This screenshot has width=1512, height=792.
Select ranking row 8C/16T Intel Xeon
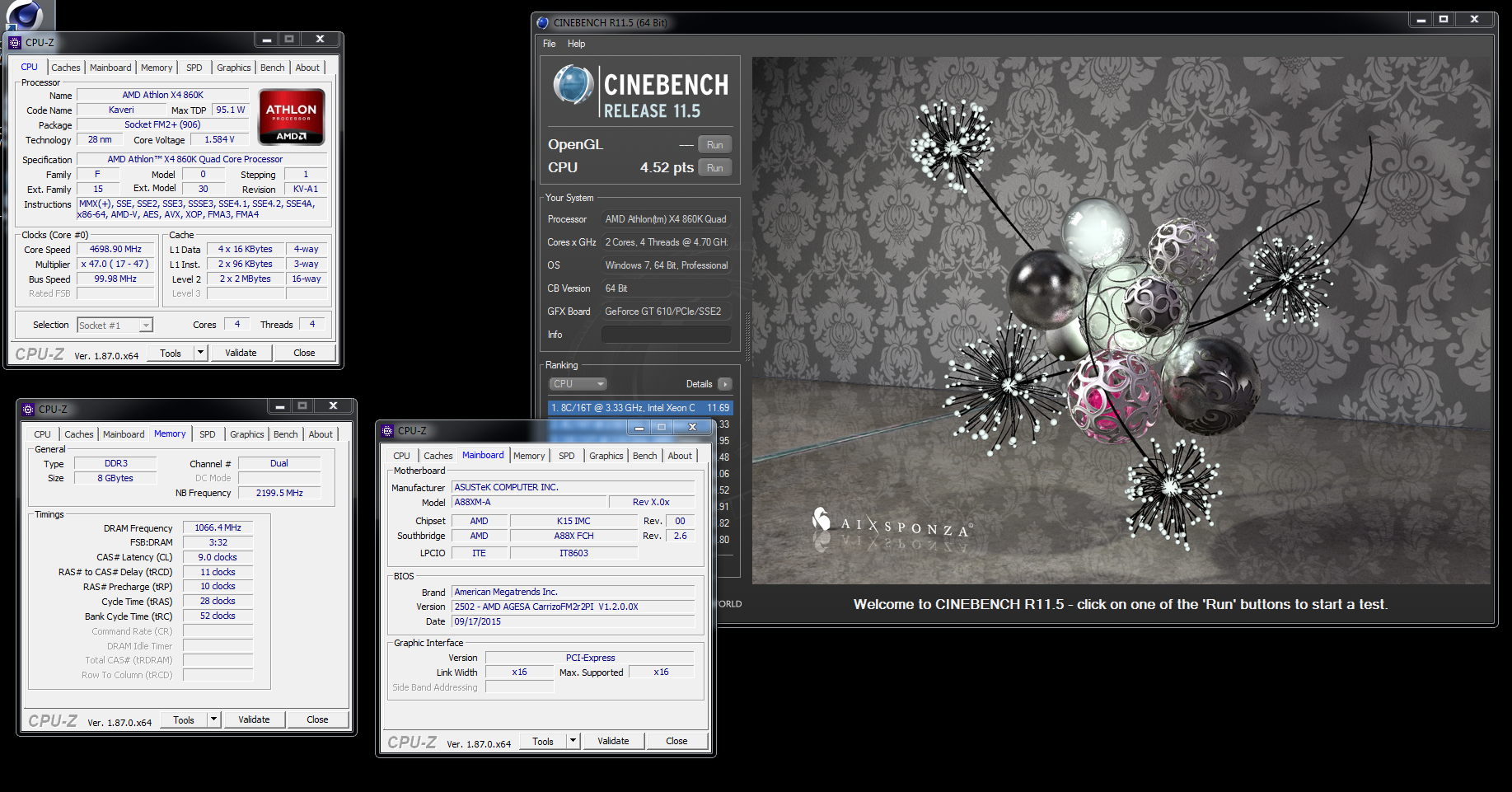pyautogui.click(x=640, y=408)
